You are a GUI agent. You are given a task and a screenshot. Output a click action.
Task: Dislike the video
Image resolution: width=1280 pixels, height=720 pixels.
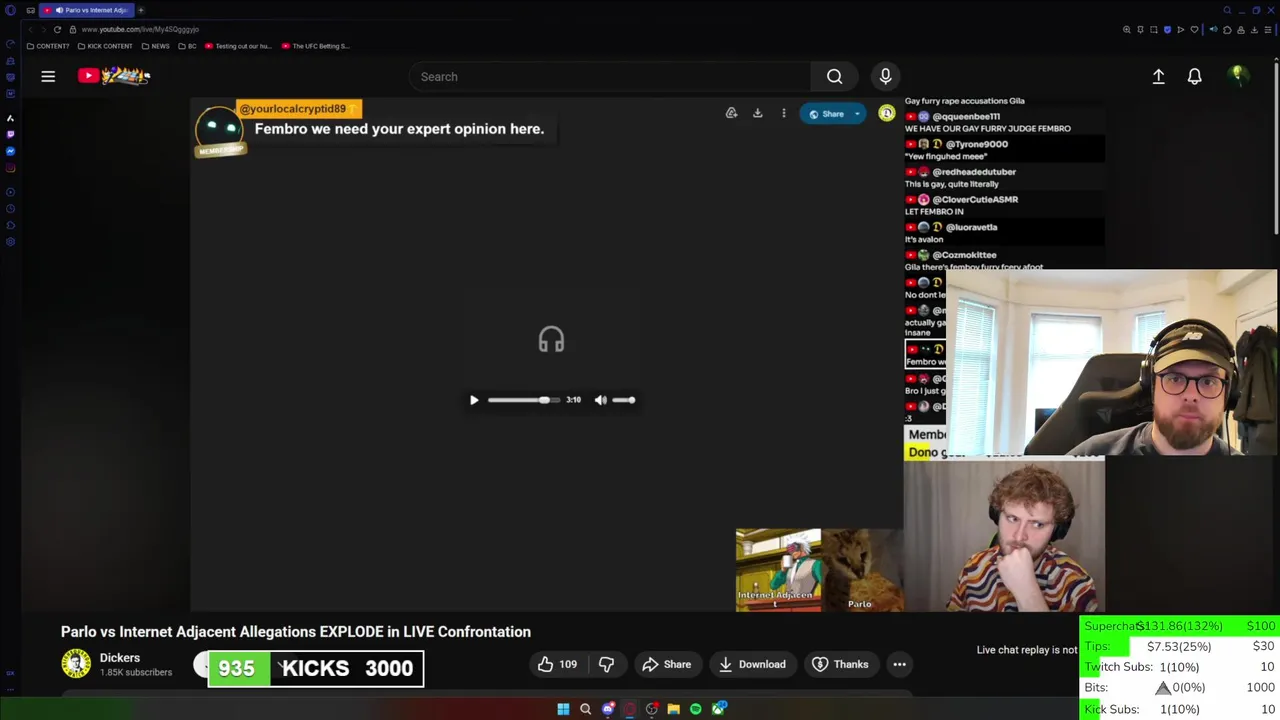pyautogui.click(x=607, y=664)
